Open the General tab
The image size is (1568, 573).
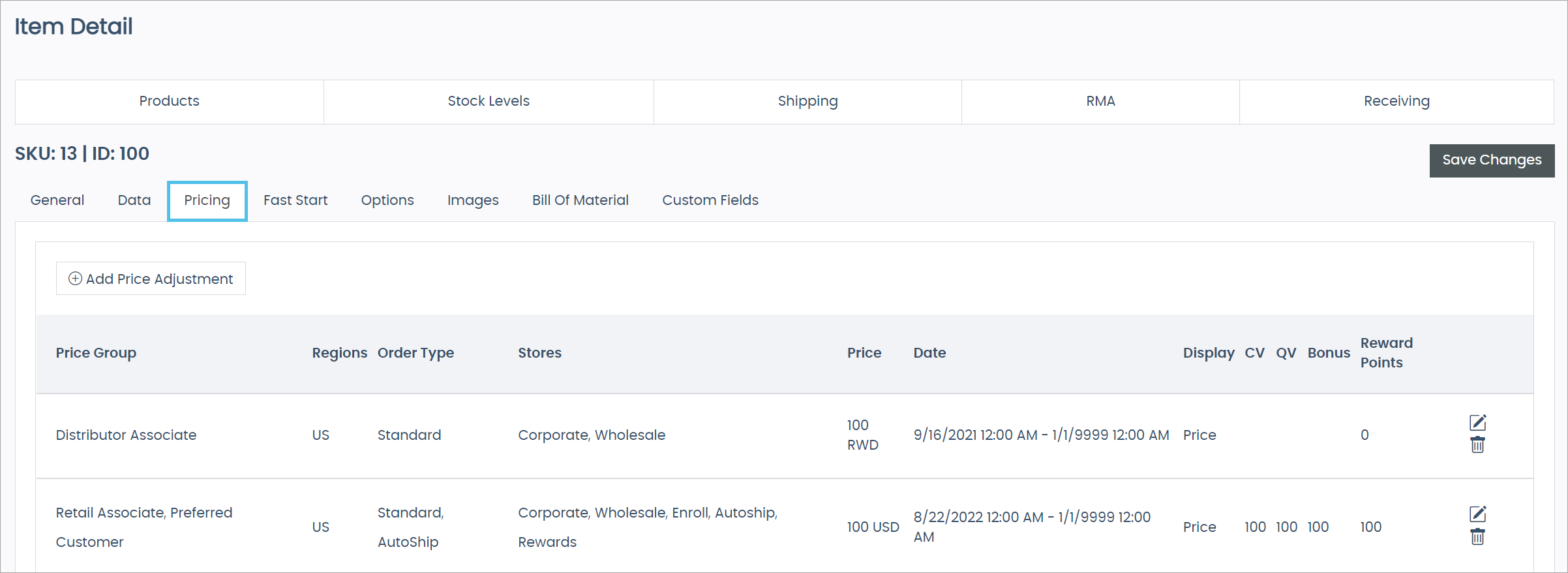coord(57,200)
